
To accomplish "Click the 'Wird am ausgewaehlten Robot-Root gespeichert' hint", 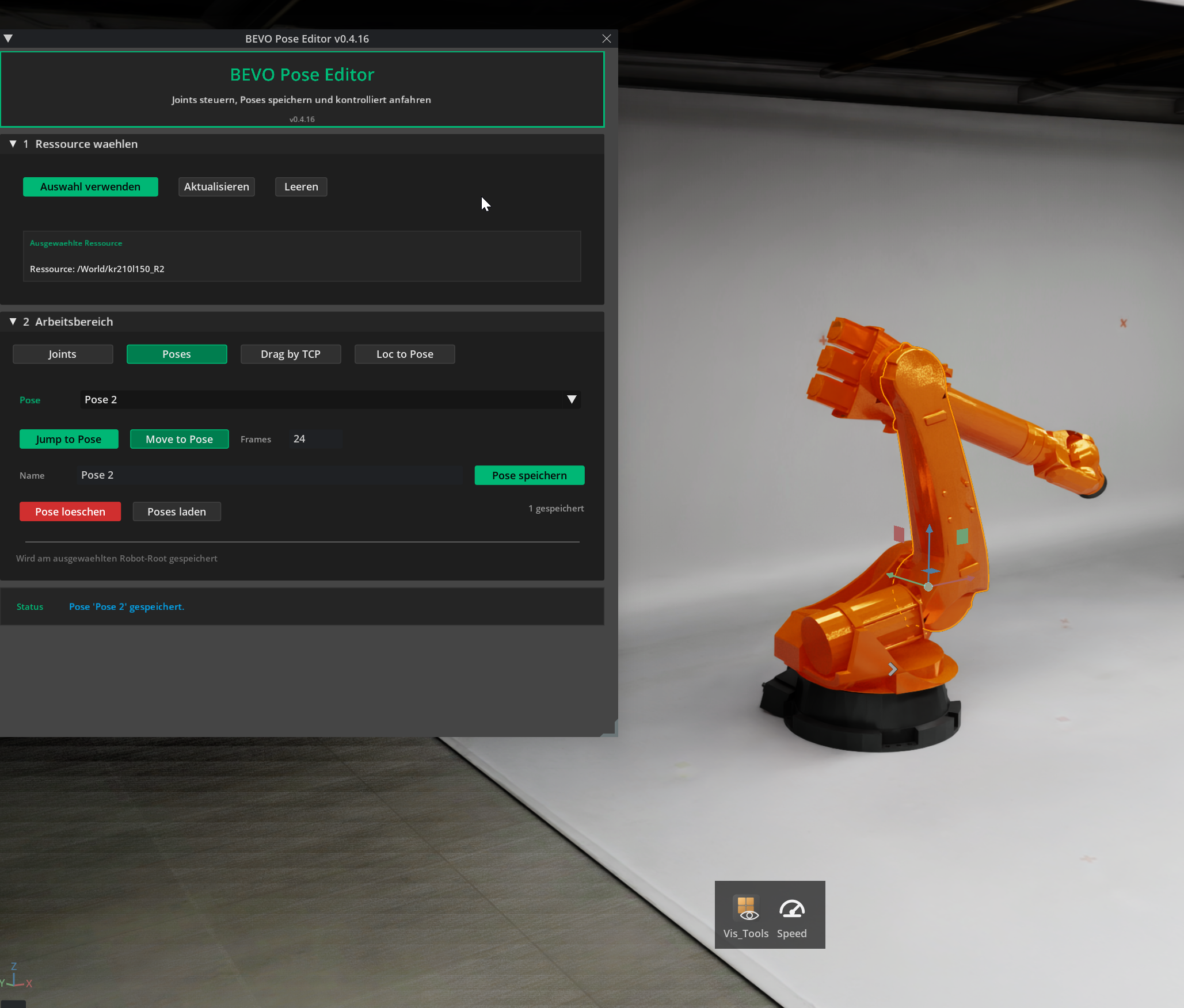I will 117,558.
